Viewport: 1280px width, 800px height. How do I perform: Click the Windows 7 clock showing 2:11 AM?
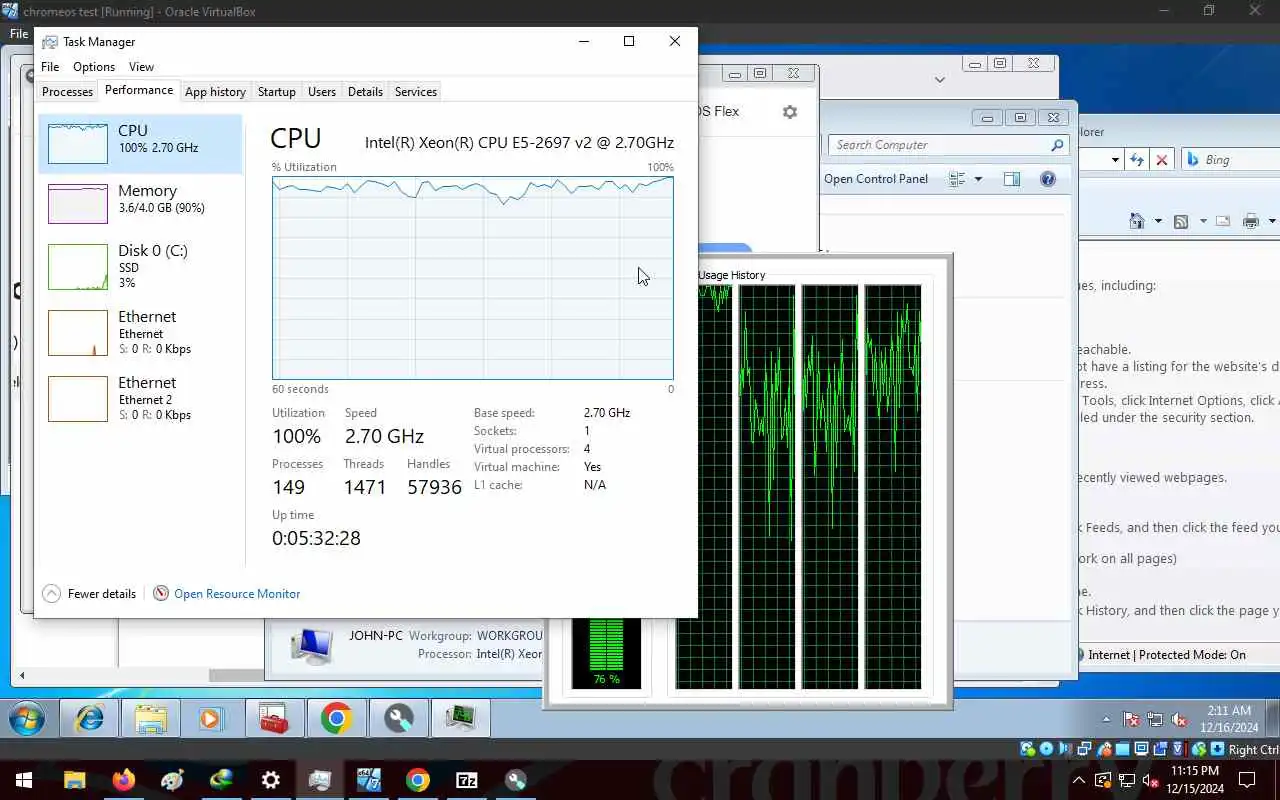pos(1229,719)
